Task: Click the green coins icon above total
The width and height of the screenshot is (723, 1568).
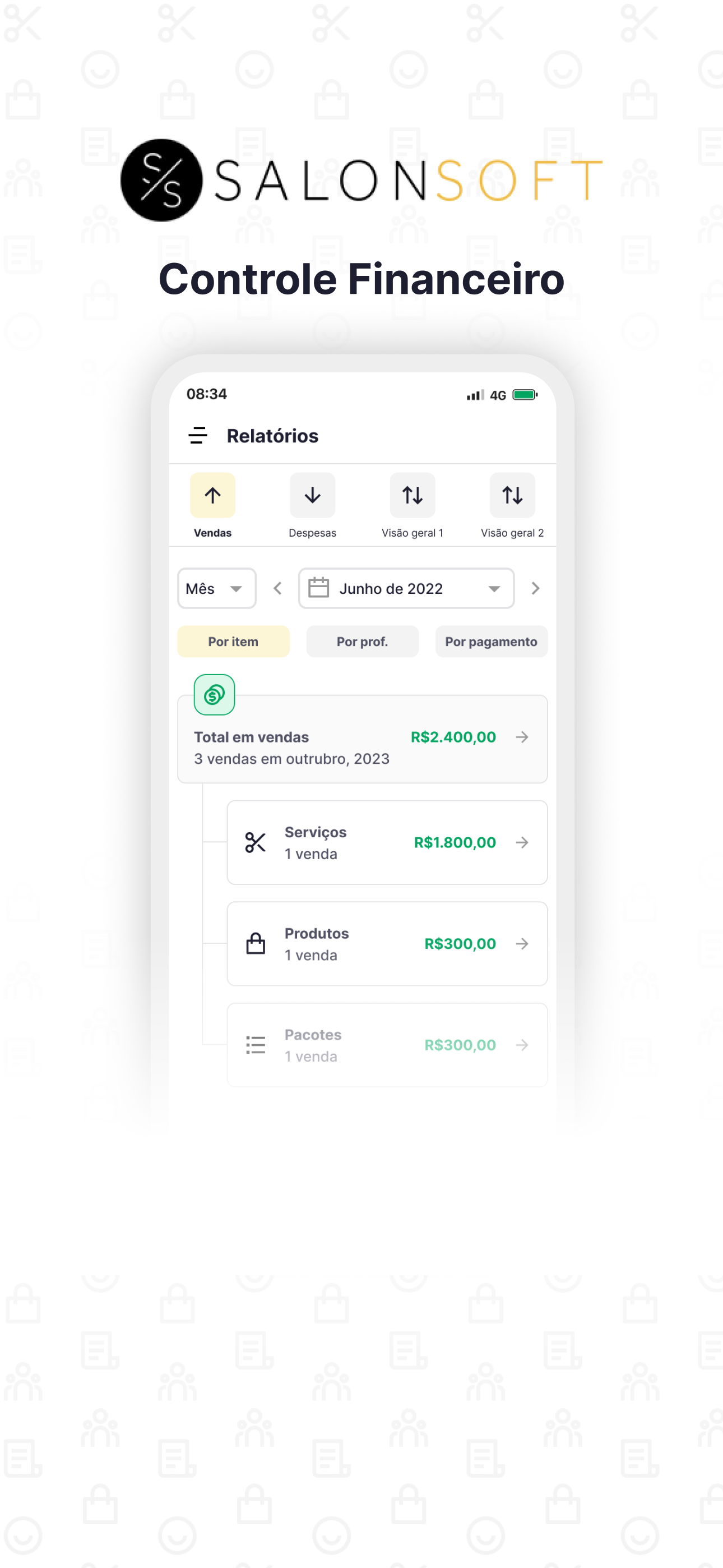Action: (x=214, y=694)
